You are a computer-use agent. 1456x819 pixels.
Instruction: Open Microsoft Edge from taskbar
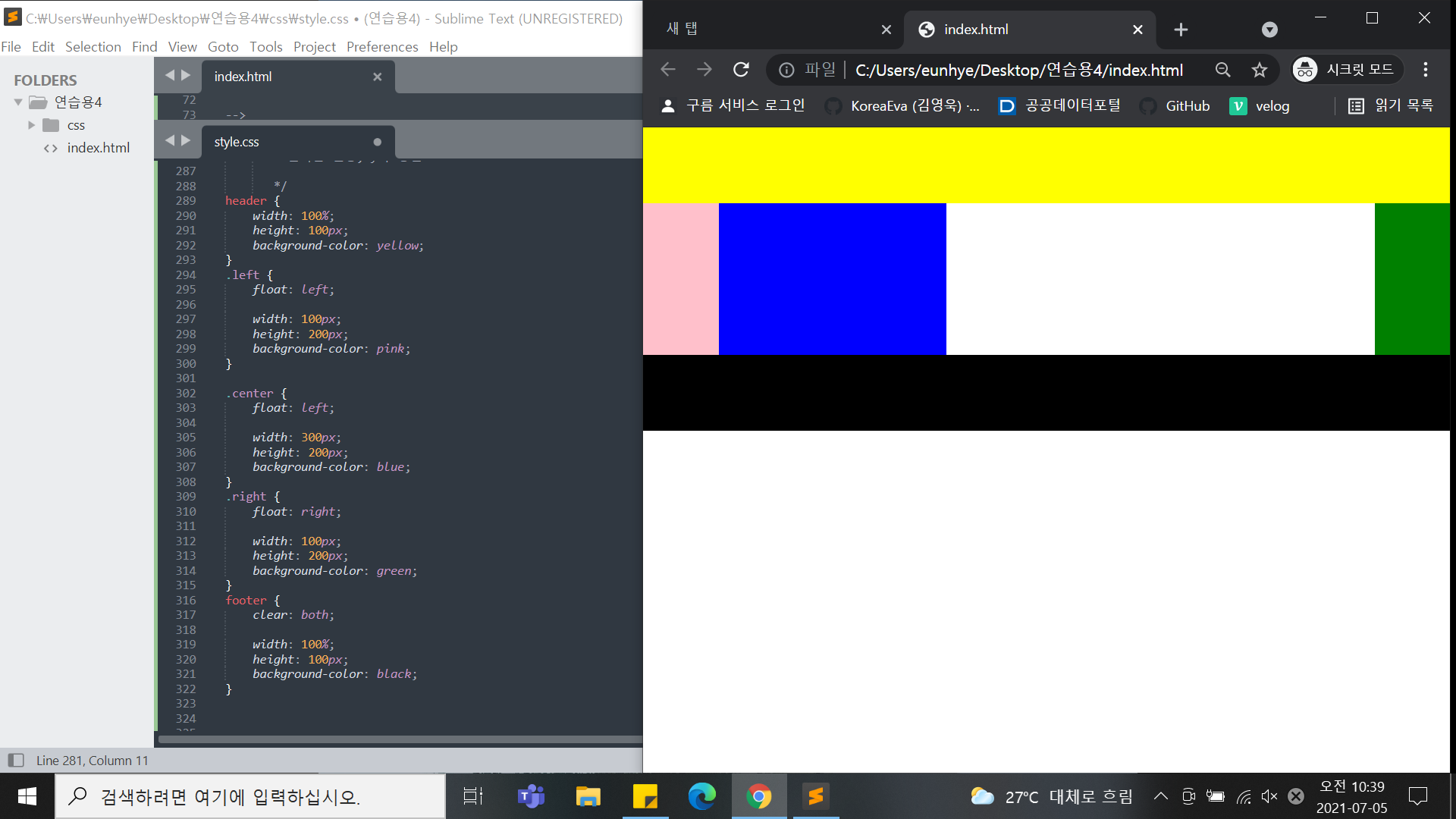coord(701,796)
